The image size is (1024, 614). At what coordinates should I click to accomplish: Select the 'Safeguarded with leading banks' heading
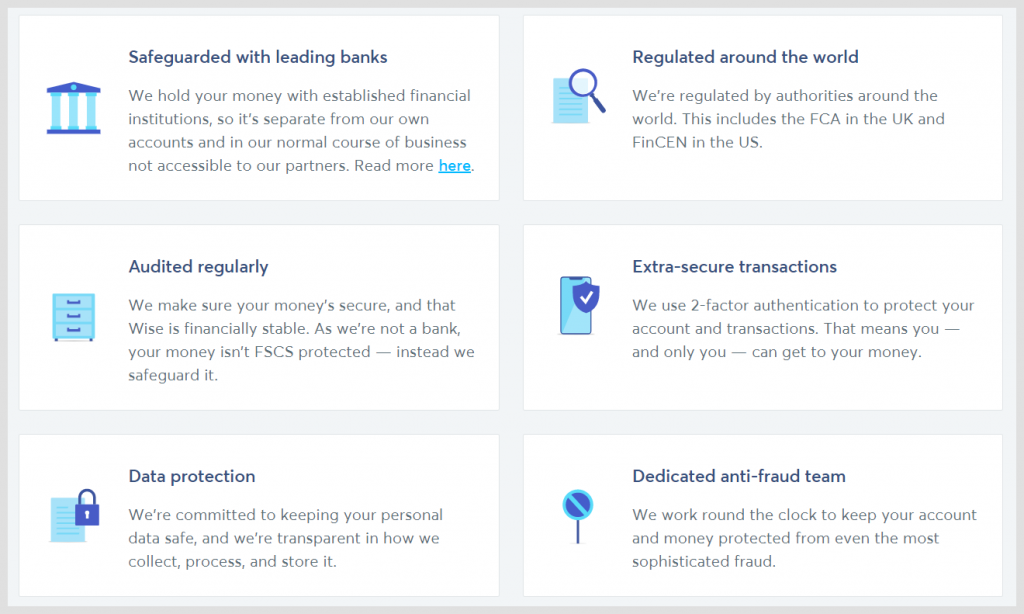point(257,57)
